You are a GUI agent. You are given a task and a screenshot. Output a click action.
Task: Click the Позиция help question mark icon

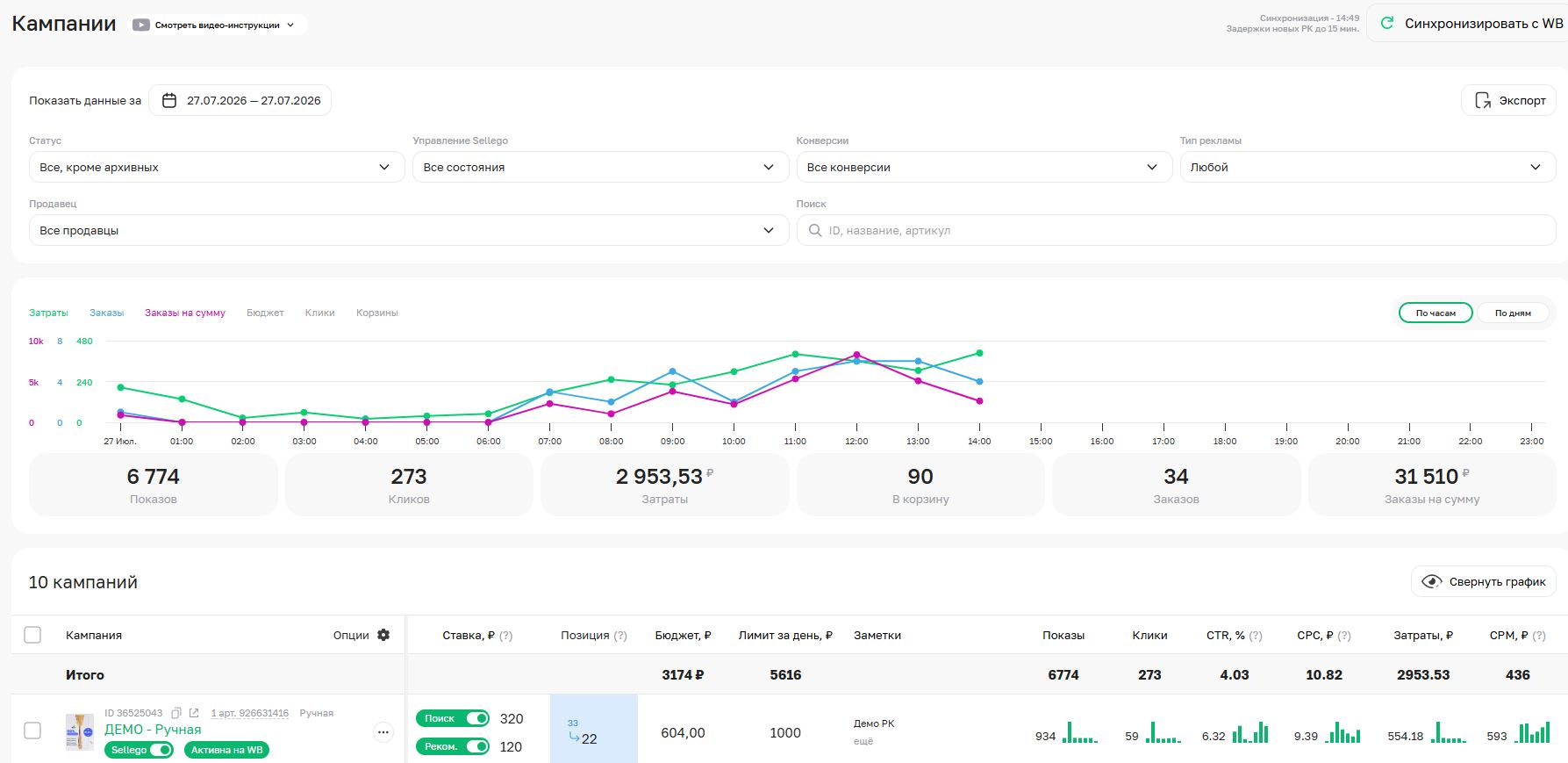click(620, 636)
